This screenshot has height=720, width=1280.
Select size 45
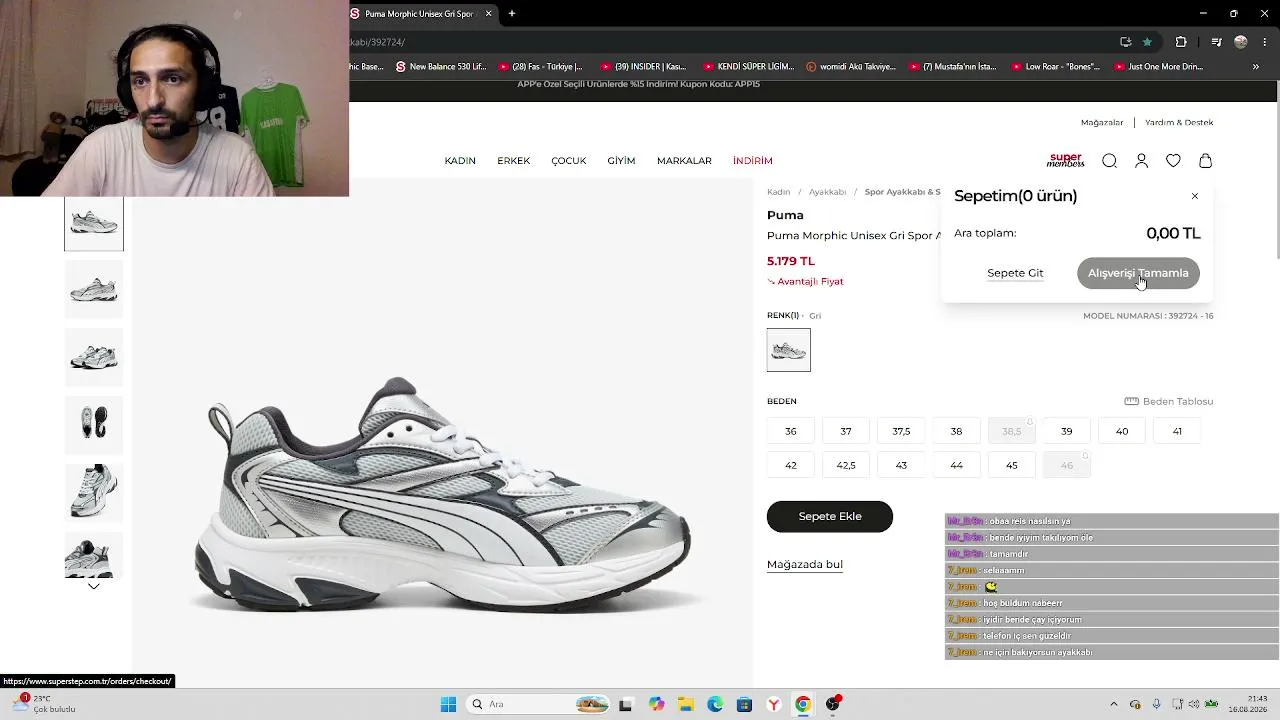(x=1012, y=465)
